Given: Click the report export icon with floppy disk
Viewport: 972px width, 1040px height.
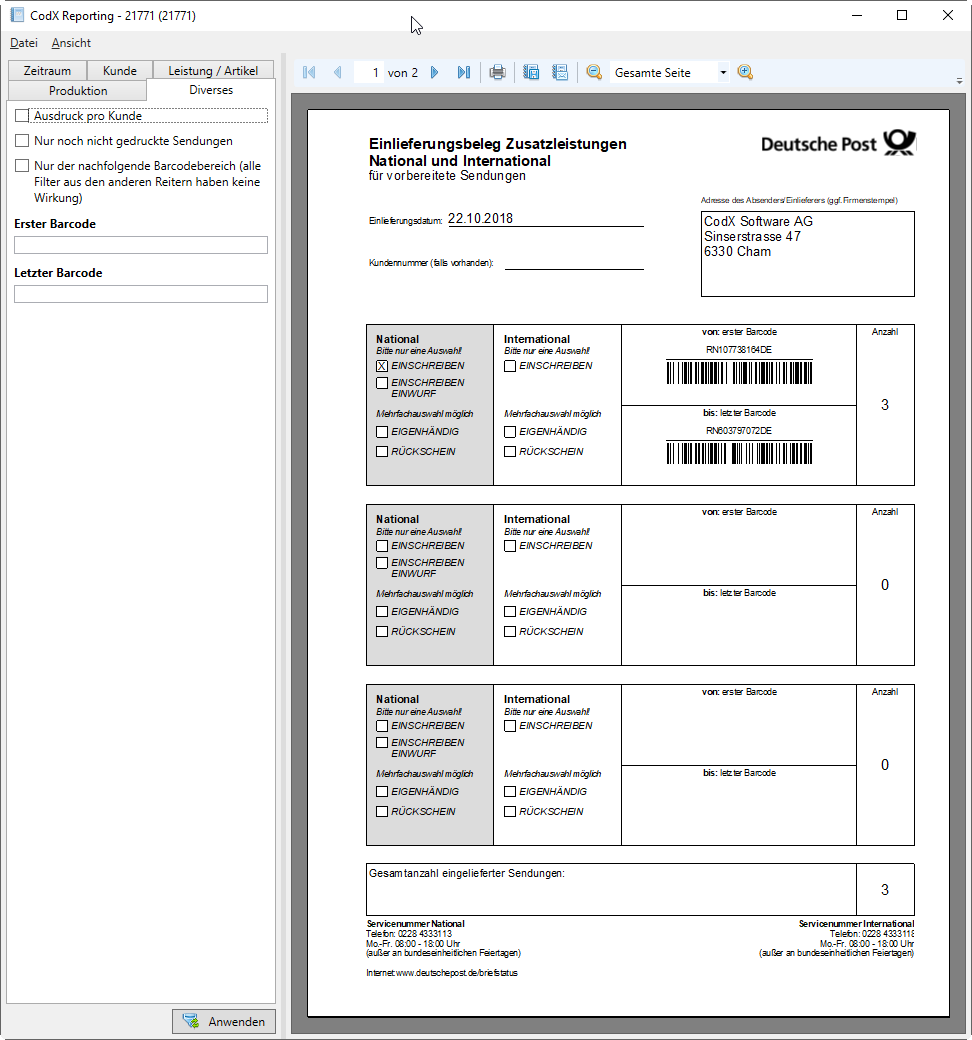Looking at the screenshot, I should click(531, 72).
